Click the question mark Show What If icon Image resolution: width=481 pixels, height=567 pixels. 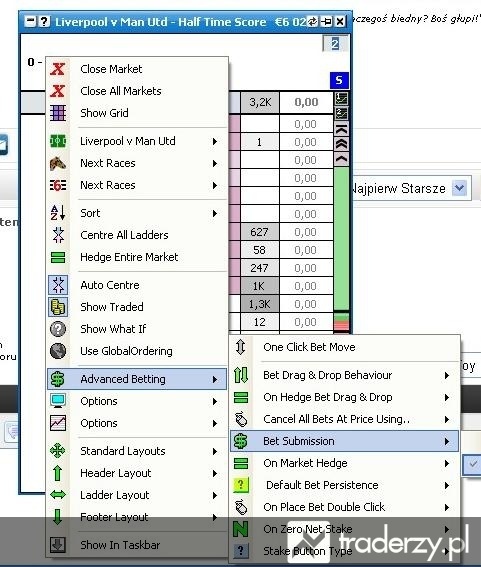pyautogui.click(x=58, y=329)
